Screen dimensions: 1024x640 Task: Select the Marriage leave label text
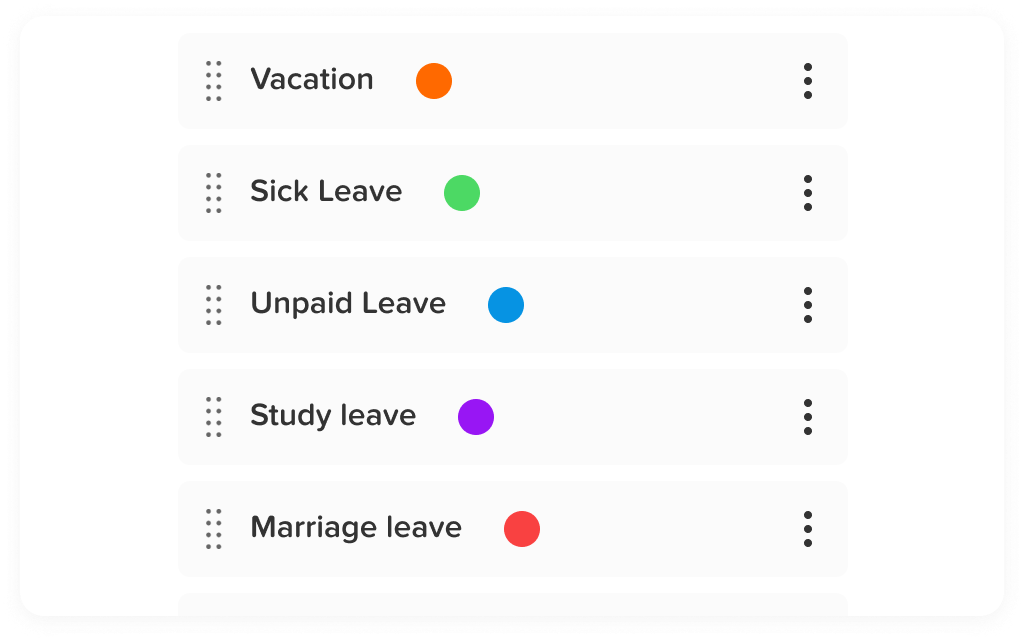click(356, 528)
